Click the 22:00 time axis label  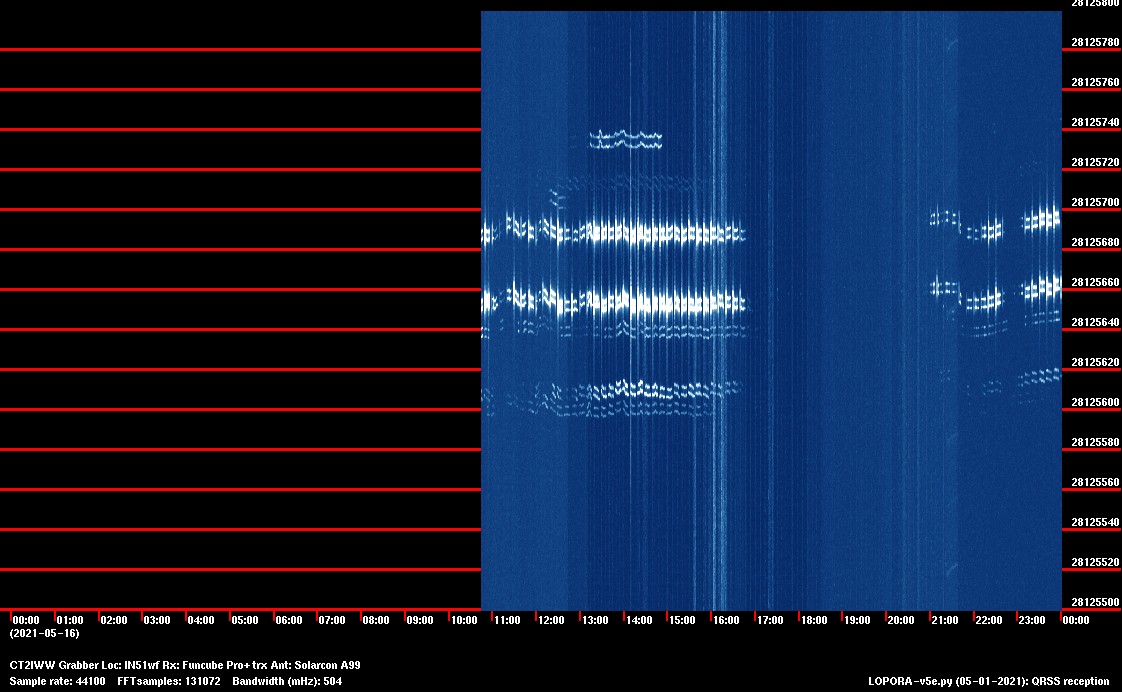click(x=989, y=620)
